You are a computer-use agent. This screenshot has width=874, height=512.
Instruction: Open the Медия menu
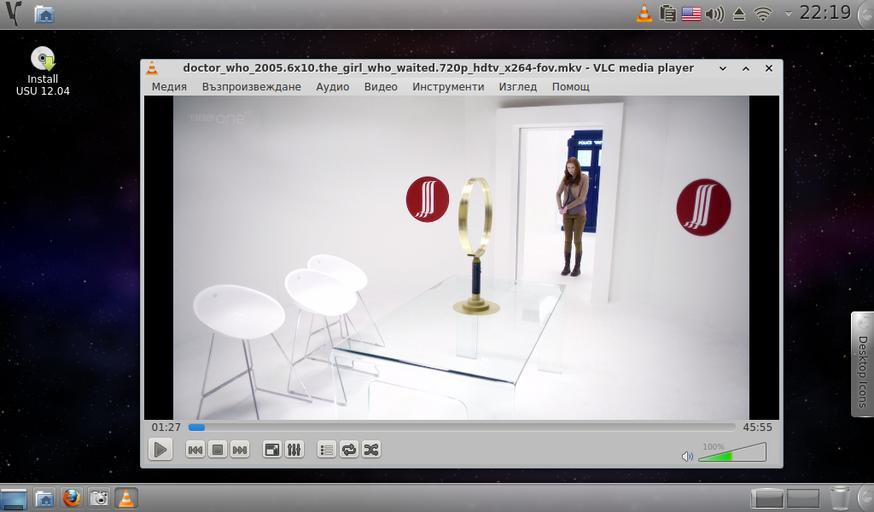point(169,87)
